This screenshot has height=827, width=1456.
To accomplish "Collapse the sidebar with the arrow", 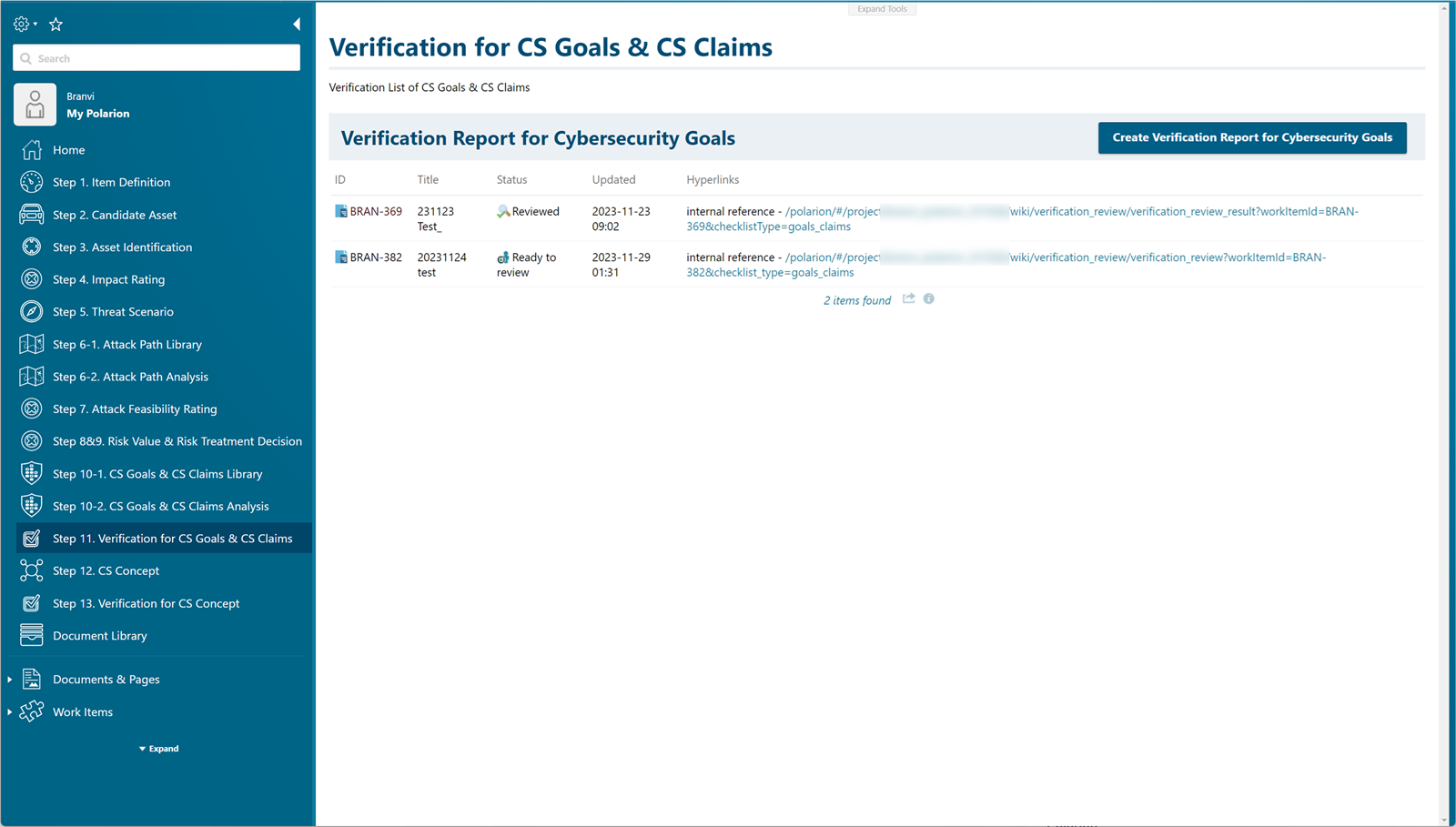I will pos(296,25).
